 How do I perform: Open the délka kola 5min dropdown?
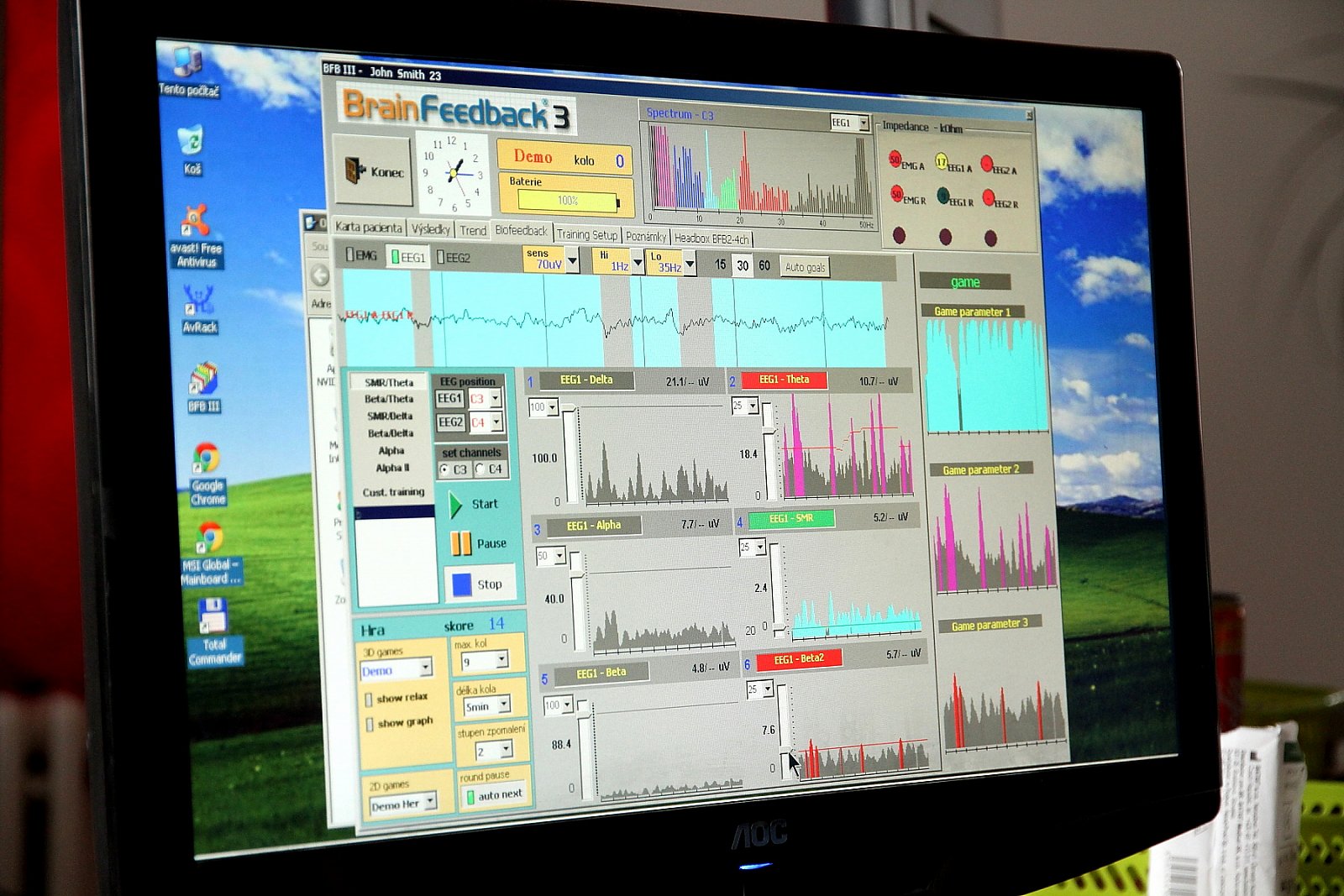click(x=504, y=705)
